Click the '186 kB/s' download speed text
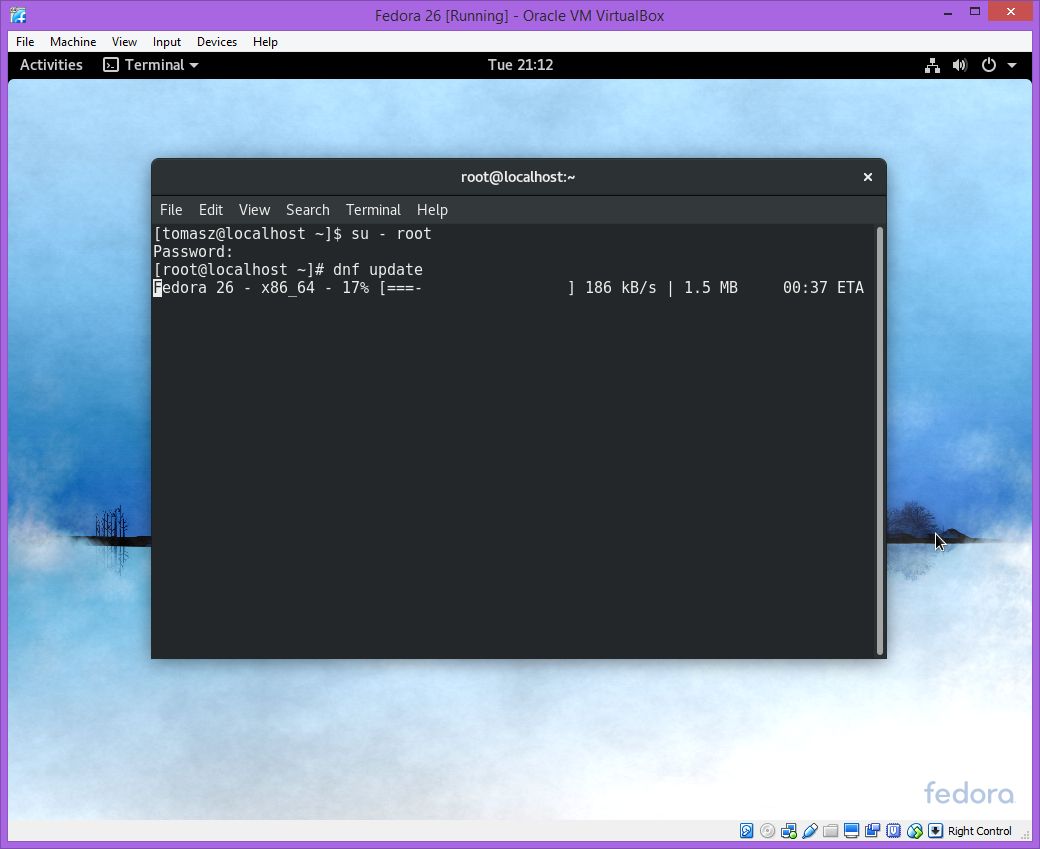The width and height of the screenshot is (1040, 849). (620, 288)
